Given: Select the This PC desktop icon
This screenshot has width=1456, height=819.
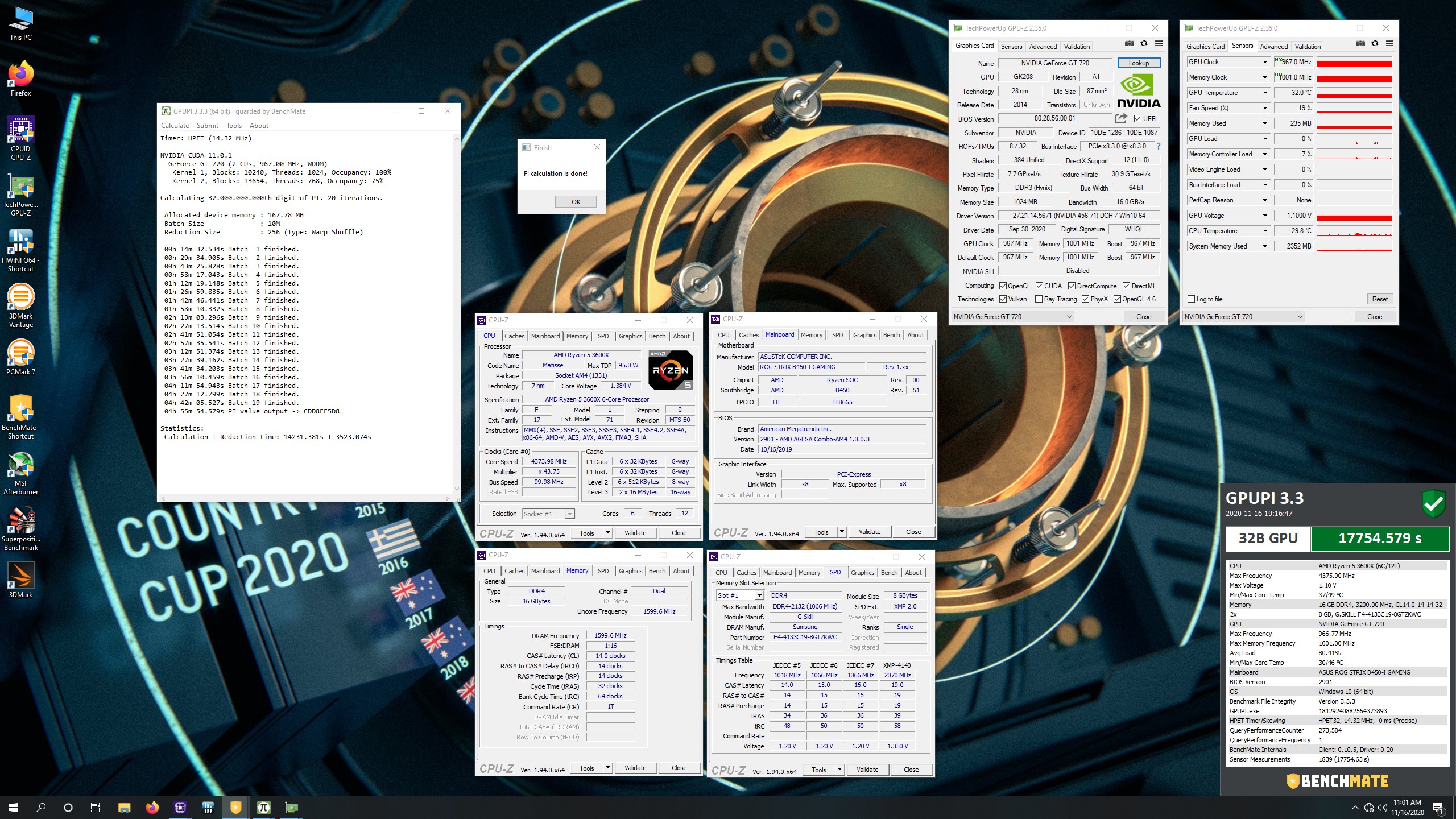Looking at the screenshot, I should (21, 24).
